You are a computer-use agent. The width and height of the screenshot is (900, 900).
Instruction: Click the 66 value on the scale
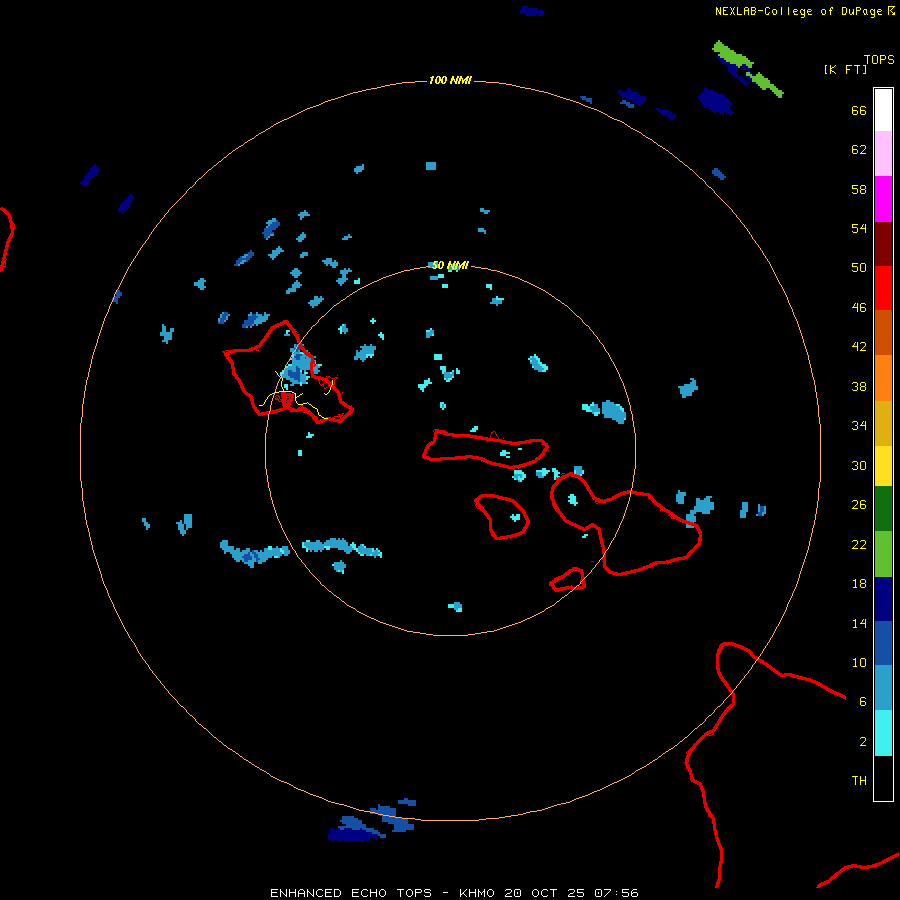tap(859, 110)
